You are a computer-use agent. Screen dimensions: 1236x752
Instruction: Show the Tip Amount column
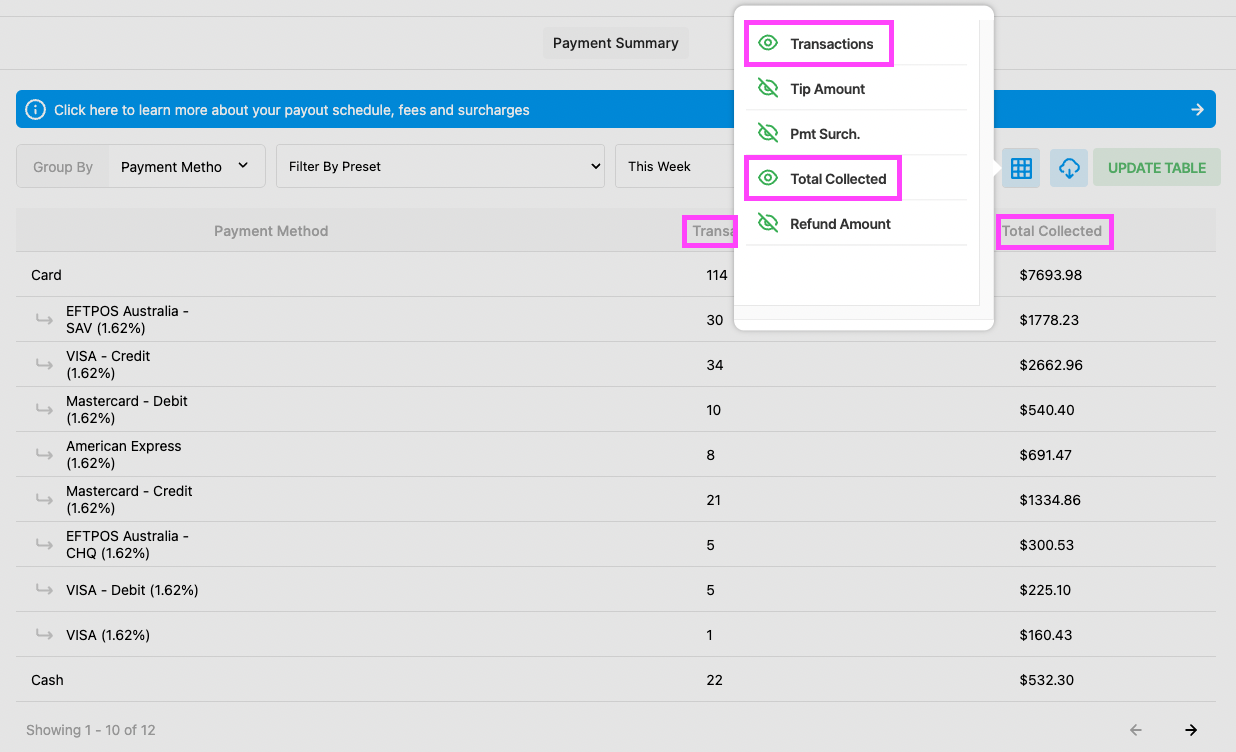(768, 89)
